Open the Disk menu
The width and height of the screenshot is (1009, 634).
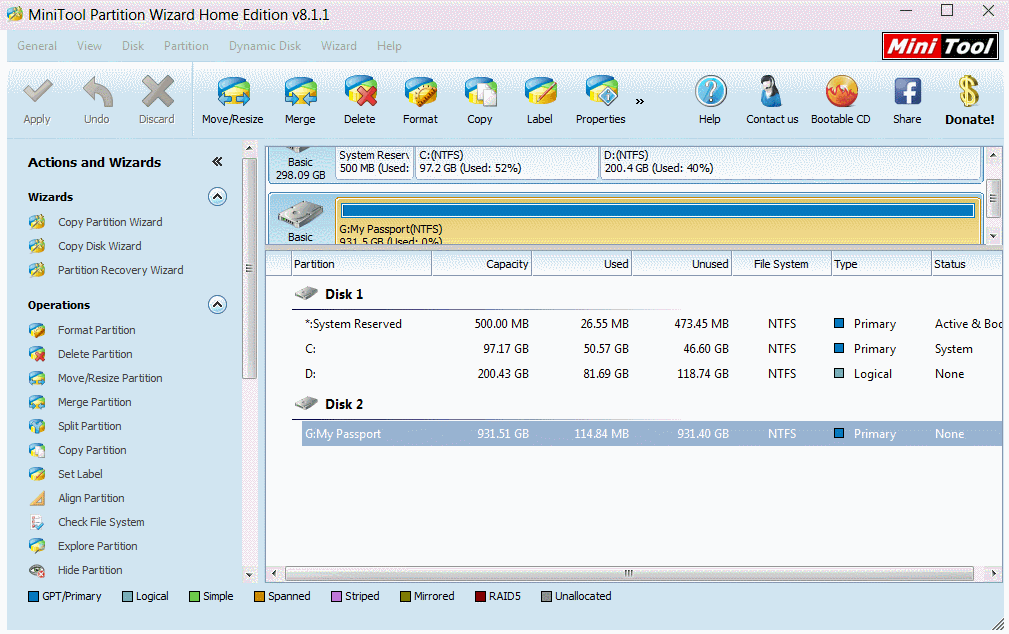(x=133, y=46)
